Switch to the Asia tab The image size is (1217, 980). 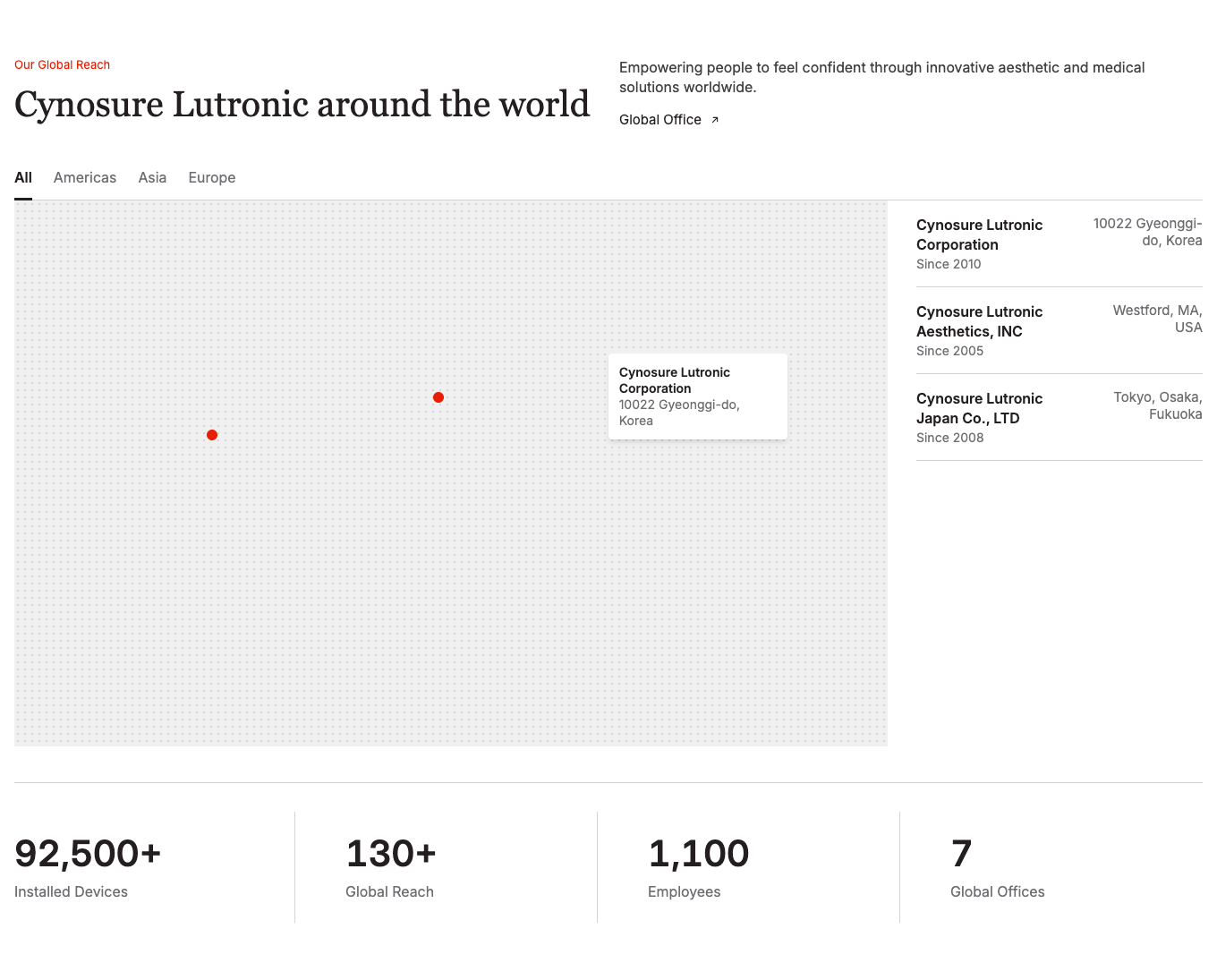[152, 177]
